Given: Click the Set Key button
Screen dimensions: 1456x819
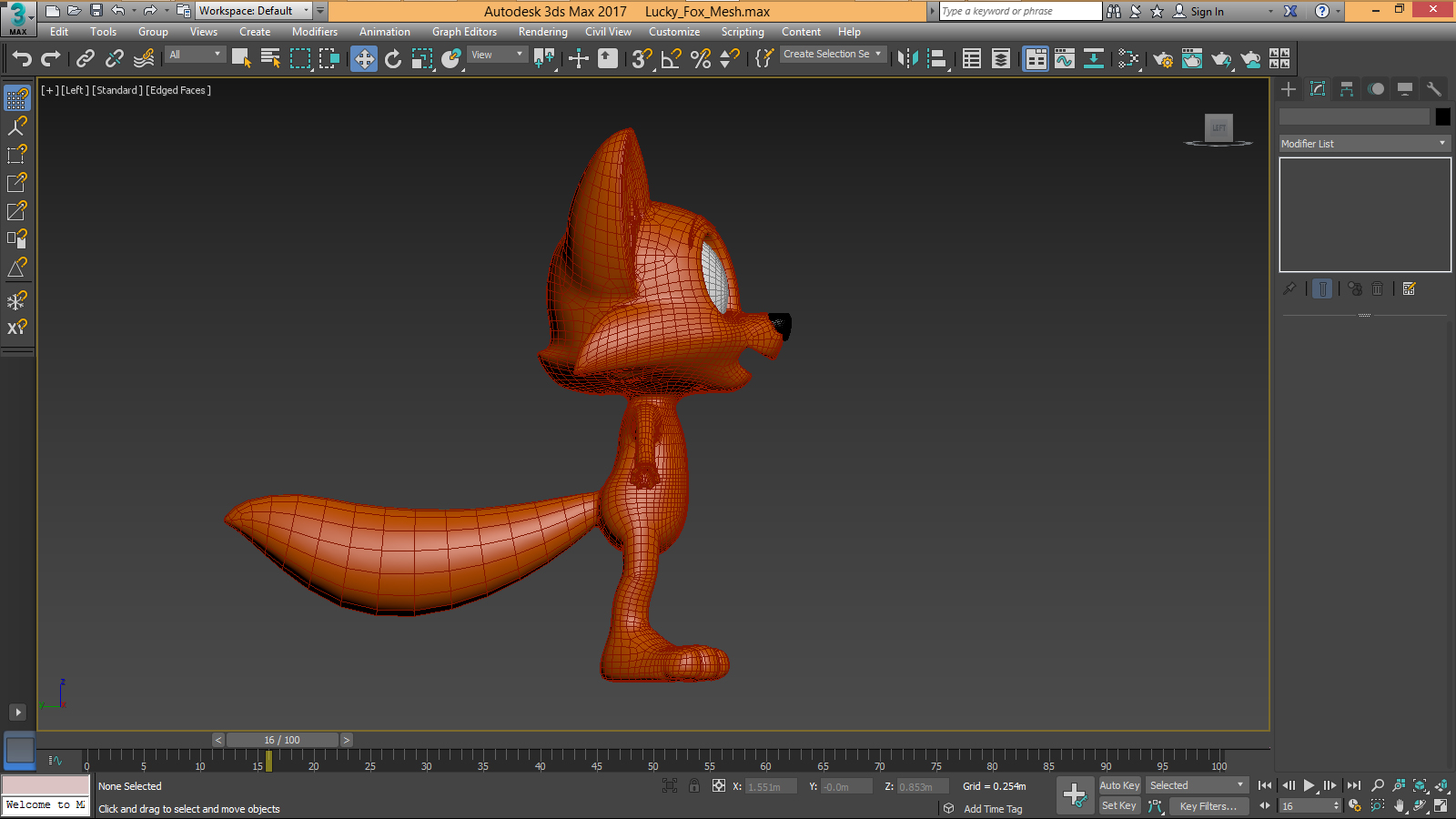Looking at the screenshot, I should tap(1118, 806).
